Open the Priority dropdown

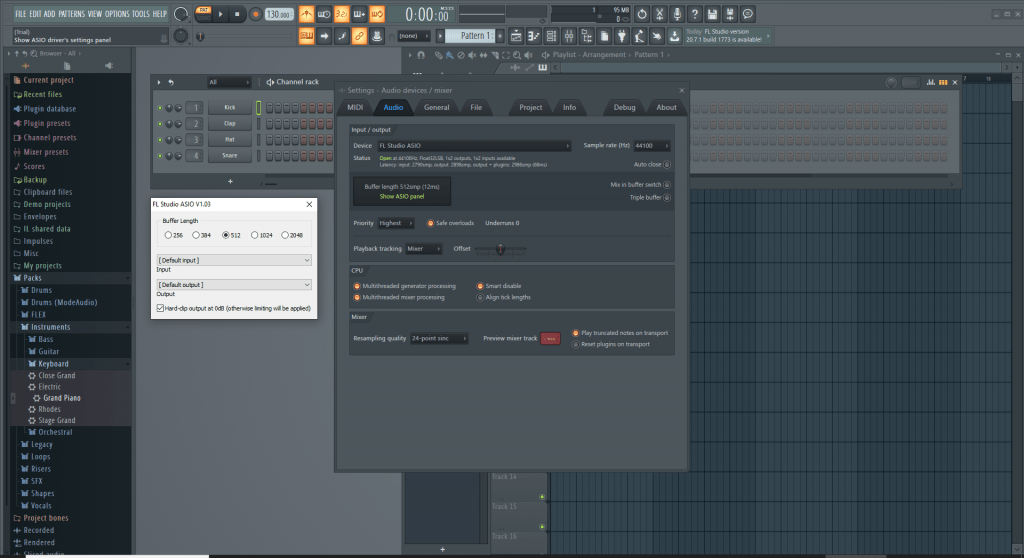pyautogui.click(x=396, y=223)
